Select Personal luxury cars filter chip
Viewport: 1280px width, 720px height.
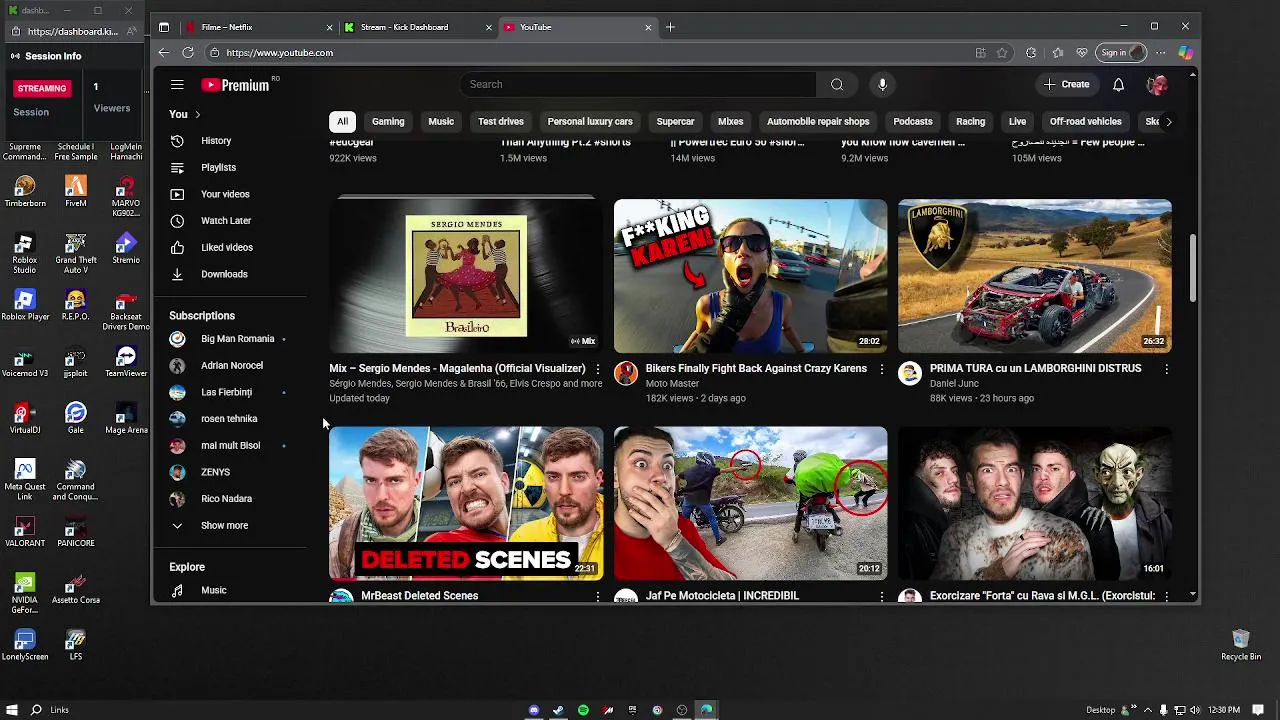tap(590, 122)
